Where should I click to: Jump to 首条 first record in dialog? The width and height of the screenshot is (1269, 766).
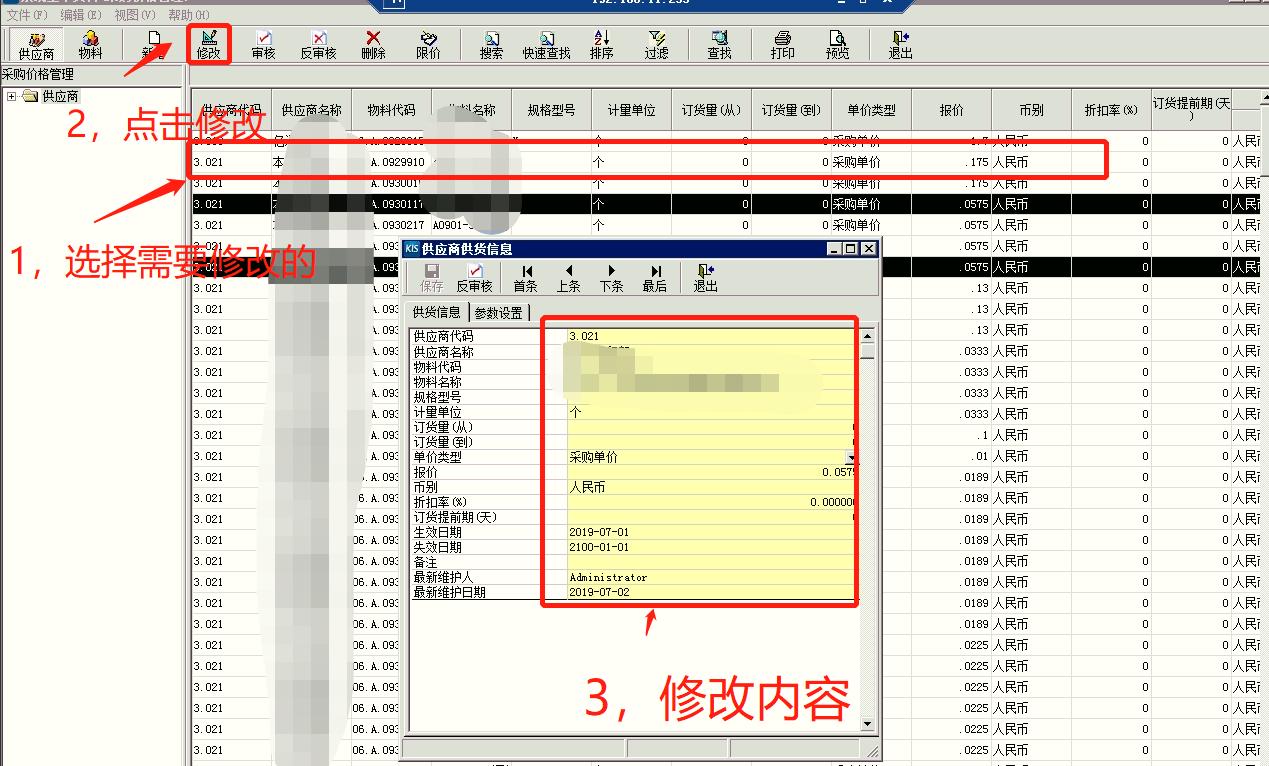tap(527, 275)
